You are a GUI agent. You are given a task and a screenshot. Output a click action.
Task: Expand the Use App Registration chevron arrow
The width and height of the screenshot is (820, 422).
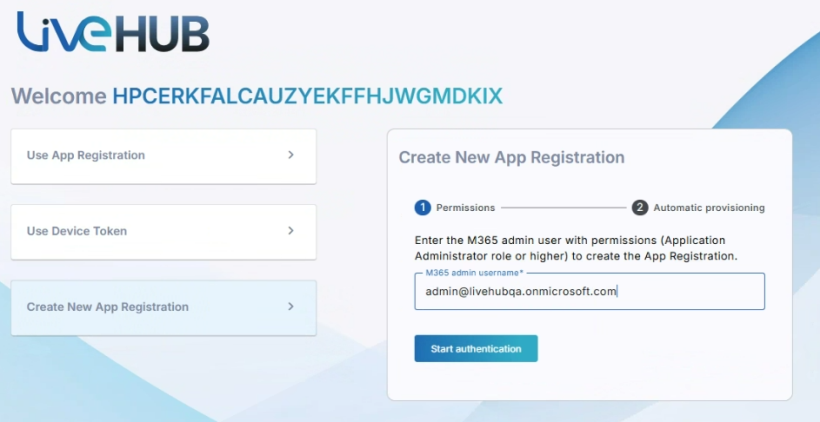pyautogui.click(x=291, y=155)
